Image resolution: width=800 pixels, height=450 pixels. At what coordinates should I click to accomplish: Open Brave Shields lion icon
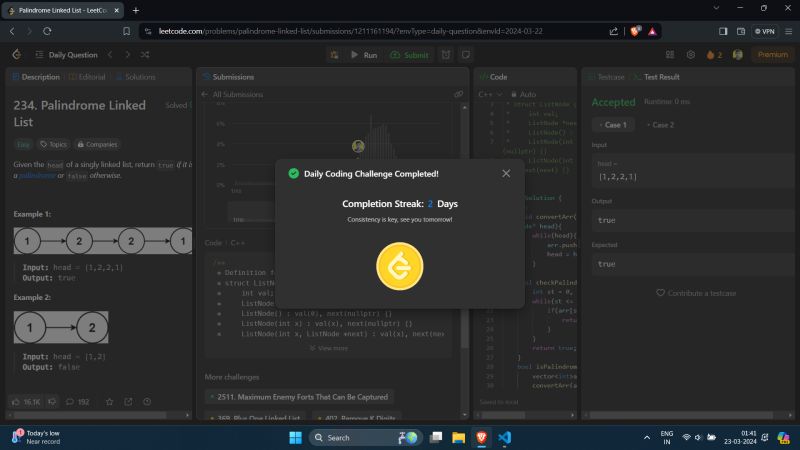click(x=635, y=31)
